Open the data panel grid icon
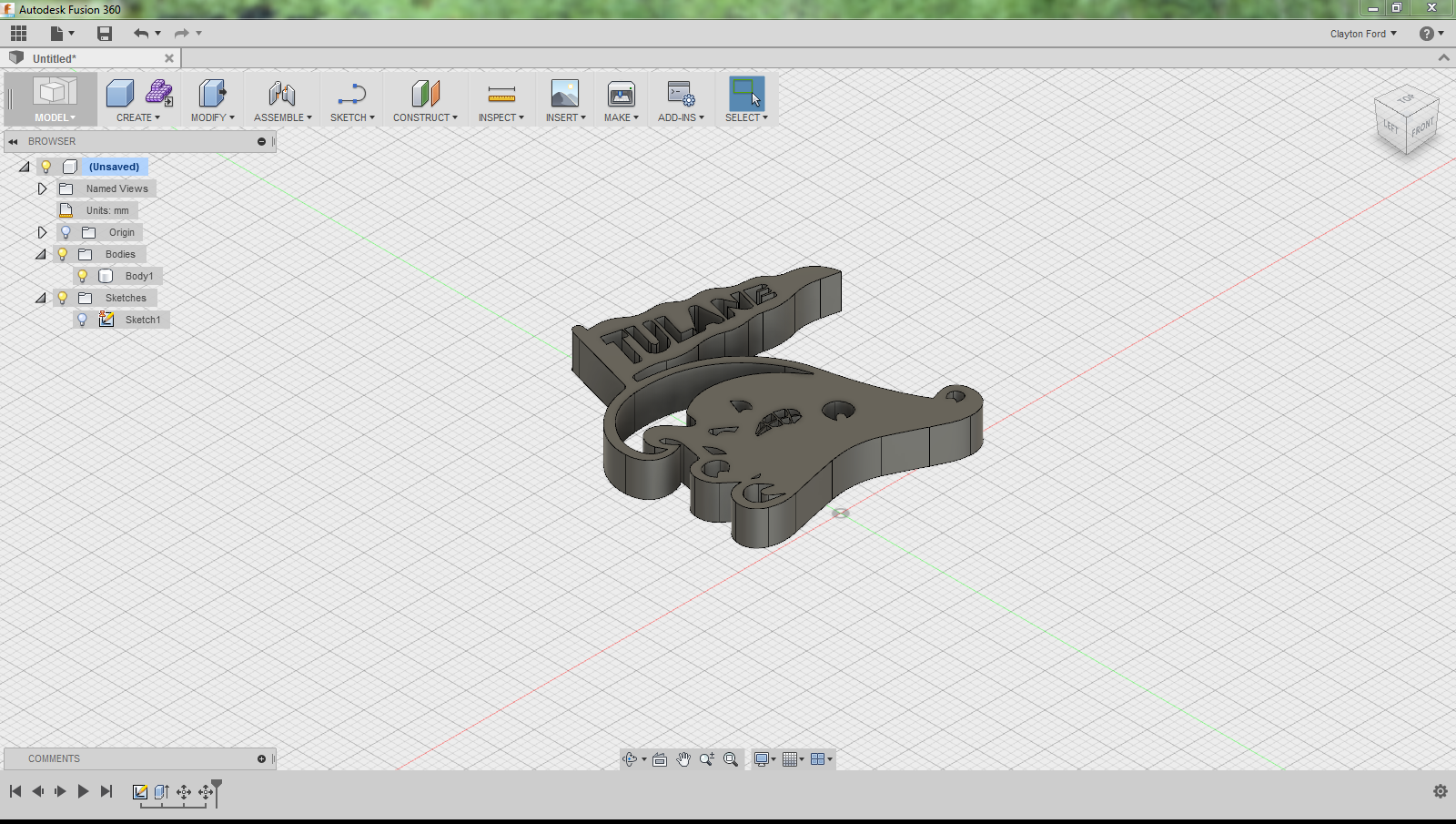The width and height of the screenshot is (1456, 824). point(18,34)
